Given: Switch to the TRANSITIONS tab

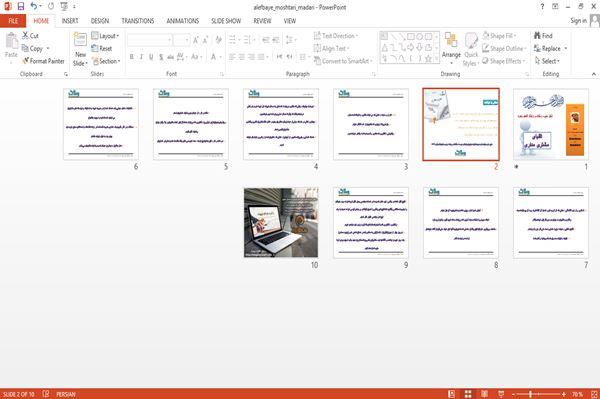Looking at the screenshot, I should [x=138, y=21].
